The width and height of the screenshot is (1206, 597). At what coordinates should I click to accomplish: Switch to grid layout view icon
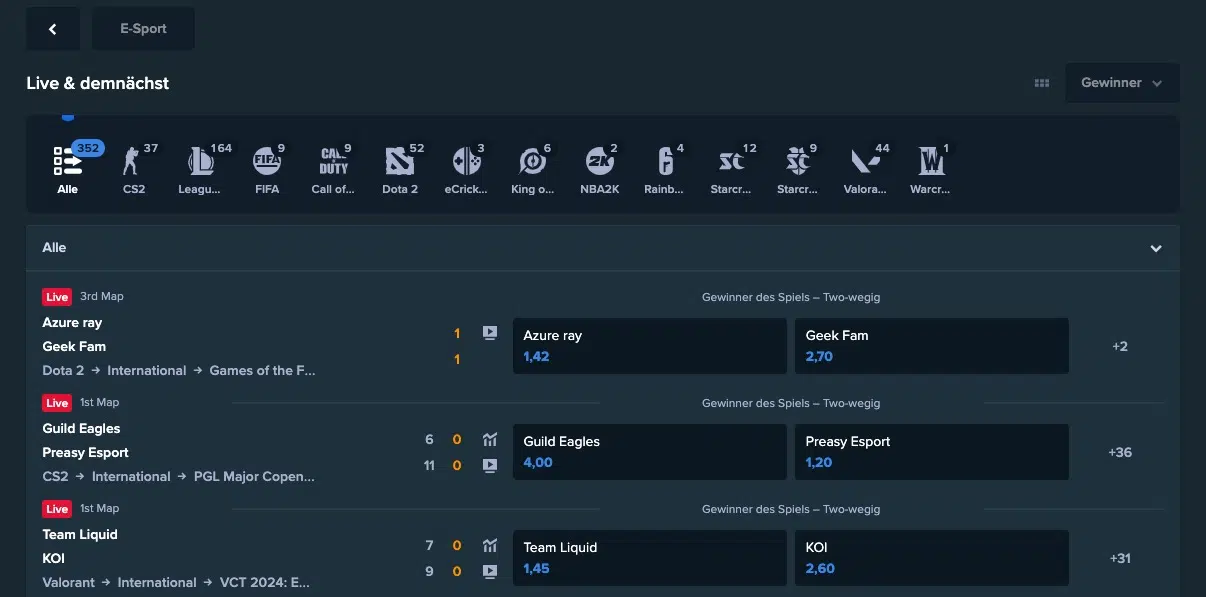click(x=1041, y=83)
